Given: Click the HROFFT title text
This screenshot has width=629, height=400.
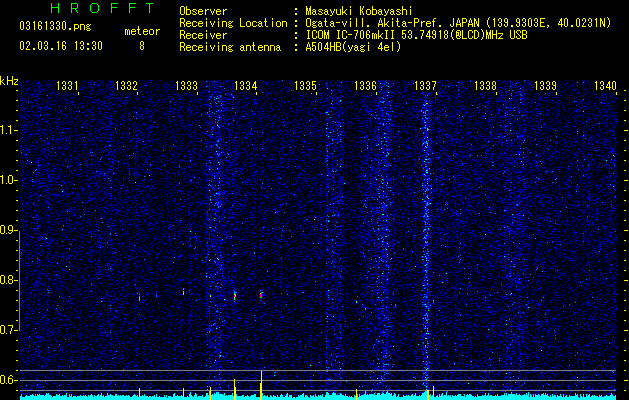Looking at the screenshot, I should 102,8.
